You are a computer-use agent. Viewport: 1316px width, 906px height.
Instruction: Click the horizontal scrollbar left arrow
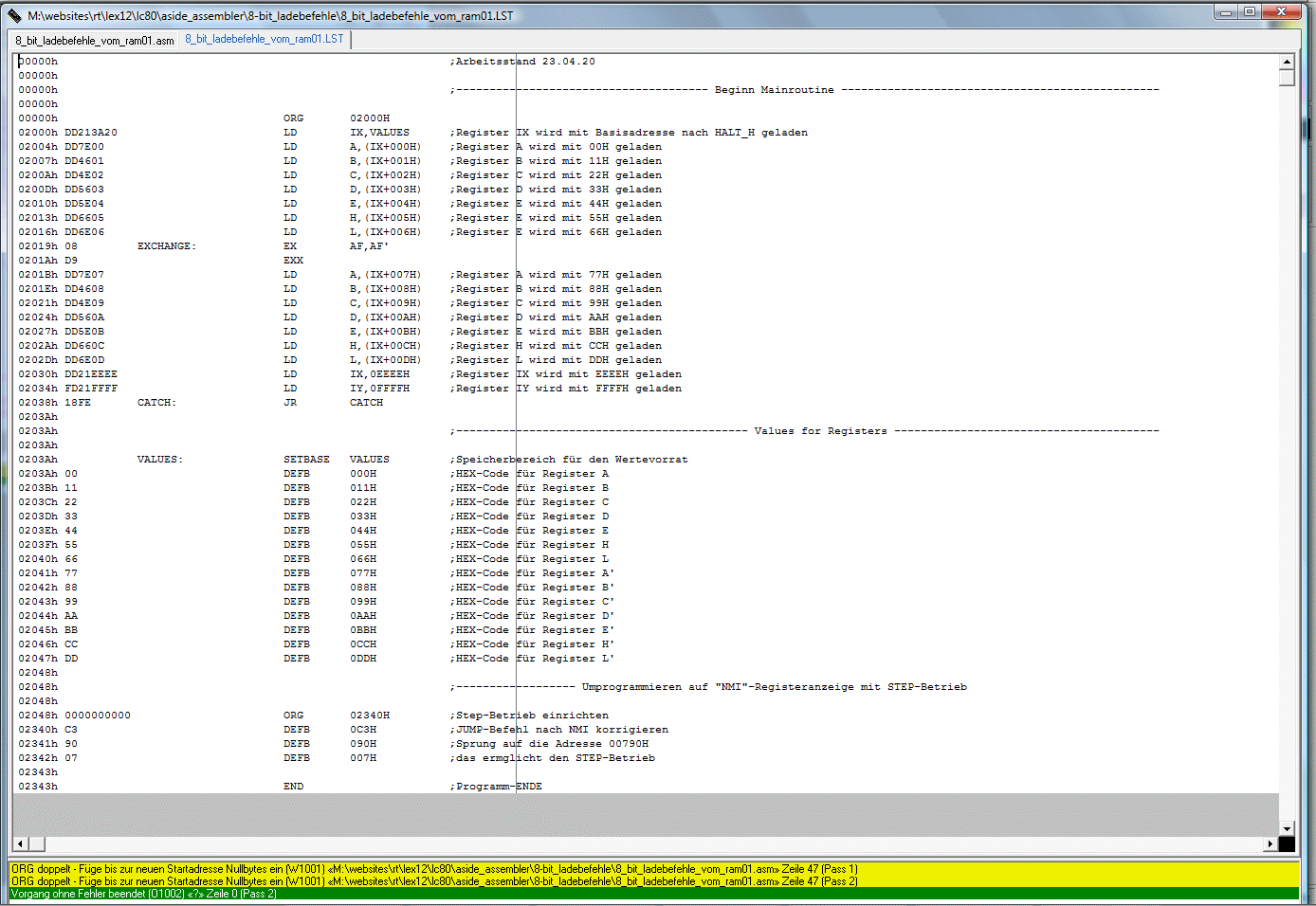click(20, 843)
